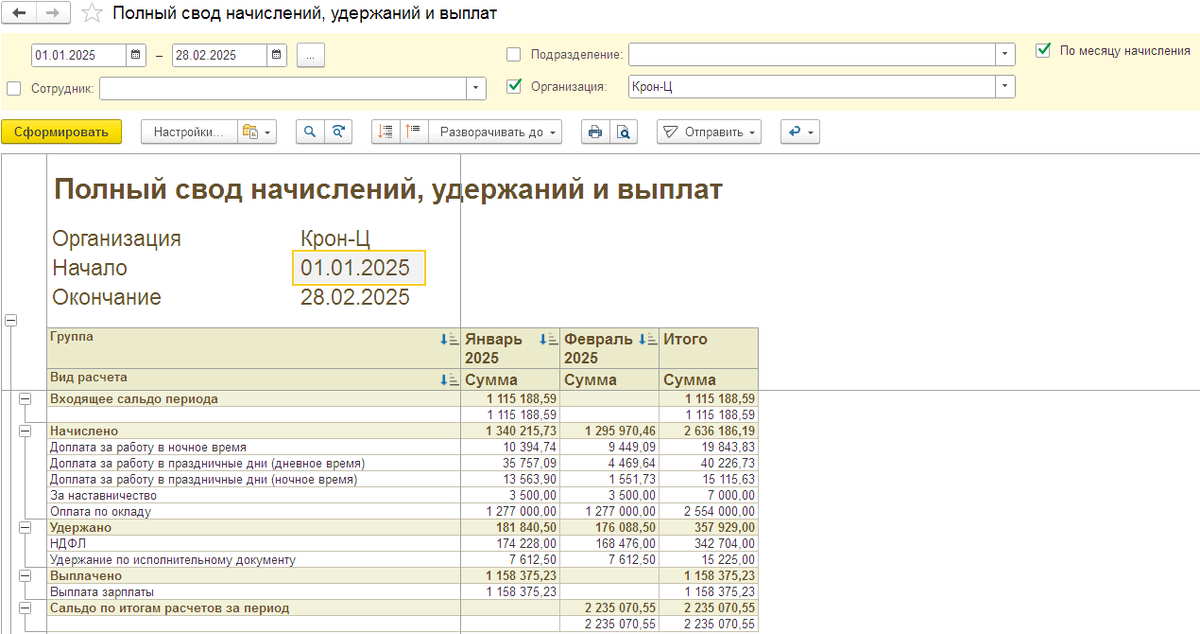1200x634 pixels.
Task: Click into the start date field
Action: pyautogui.click(x=79, y=55)
